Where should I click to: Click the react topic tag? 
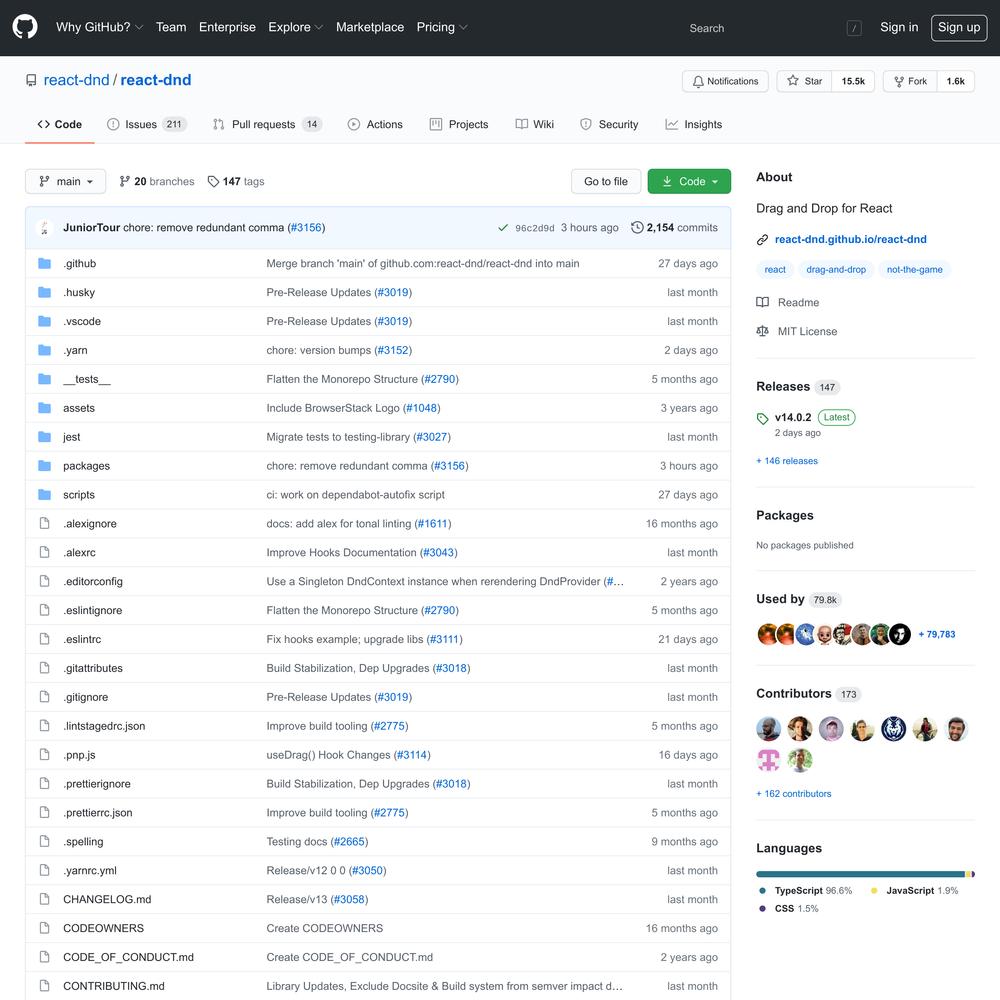(775, 270)
